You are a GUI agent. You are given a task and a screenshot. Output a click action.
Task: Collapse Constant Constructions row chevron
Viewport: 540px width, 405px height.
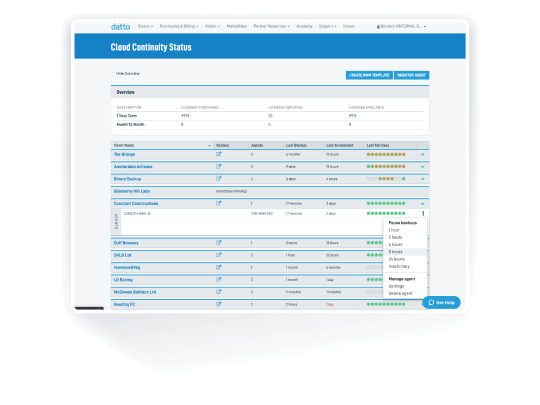pyautogui.click(x=423, y=204)
